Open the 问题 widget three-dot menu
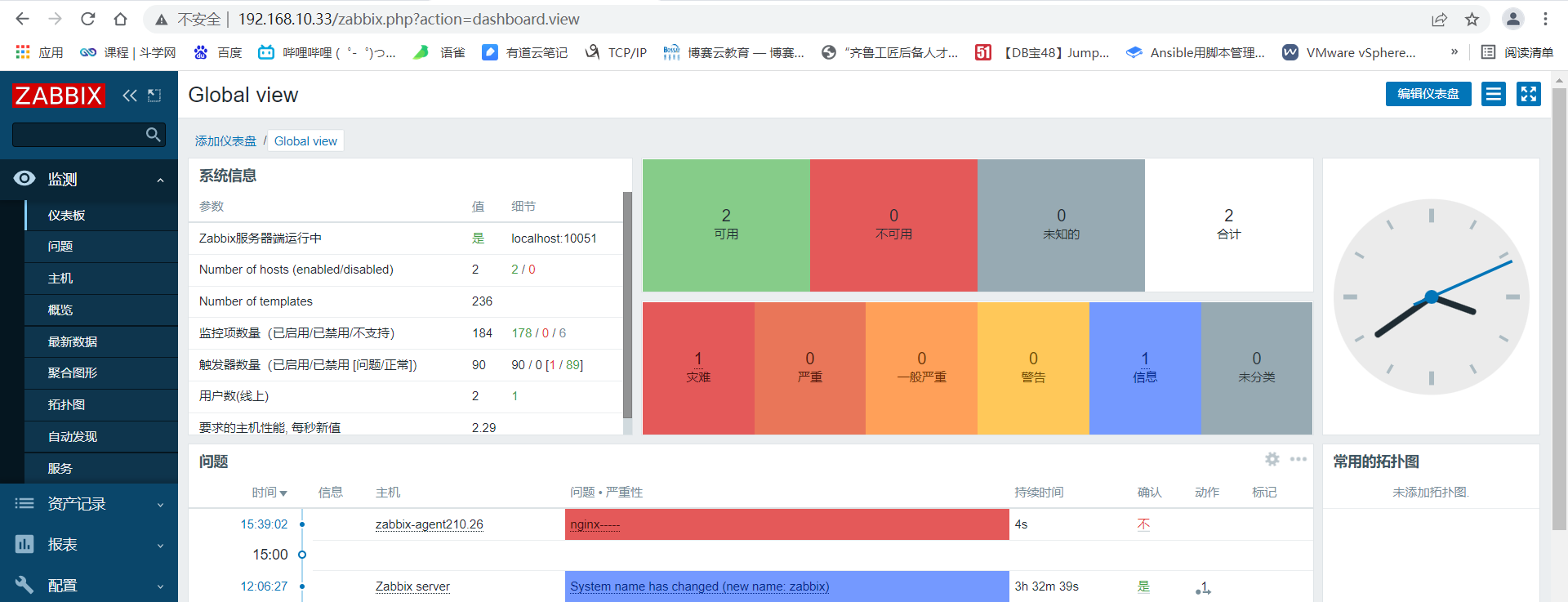The image size is (1568, 602). click(x=1298, y=459)
